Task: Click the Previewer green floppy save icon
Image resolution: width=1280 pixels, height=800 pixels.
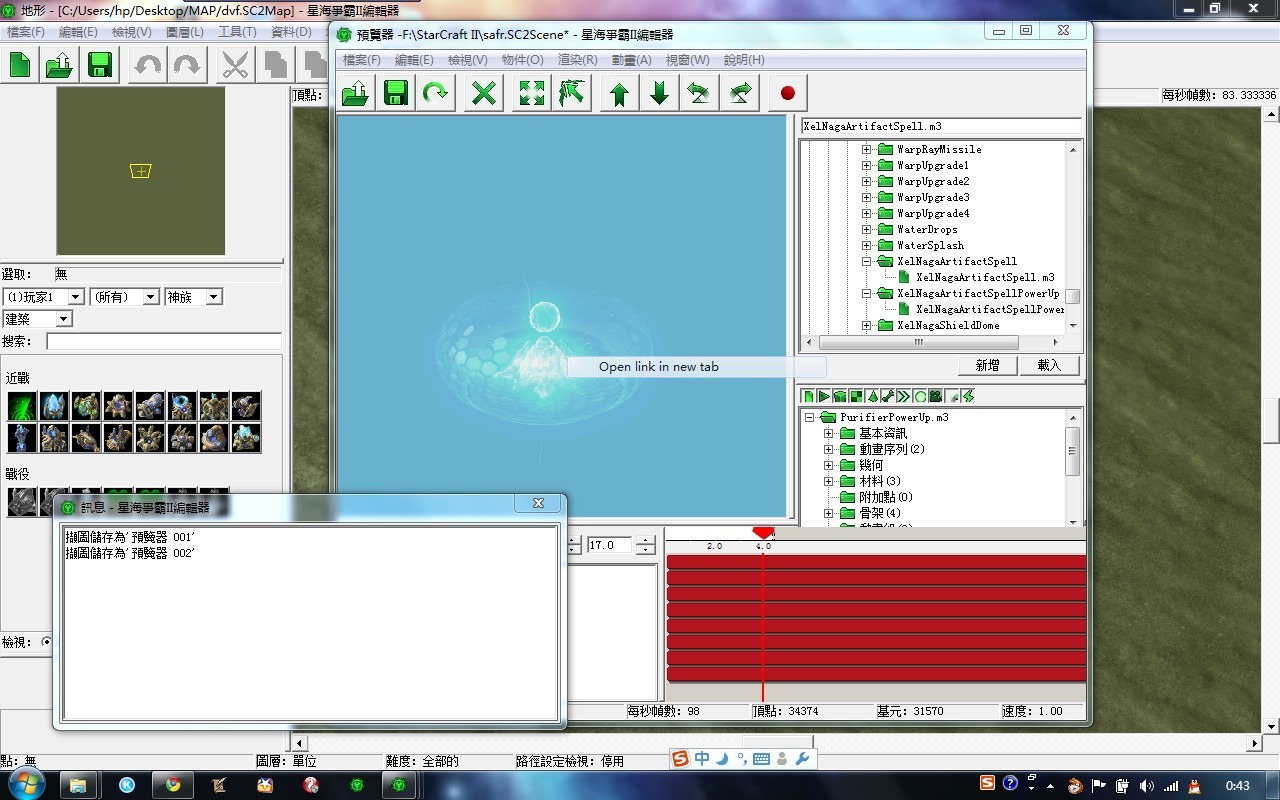Action: click(x=396, y=94)
